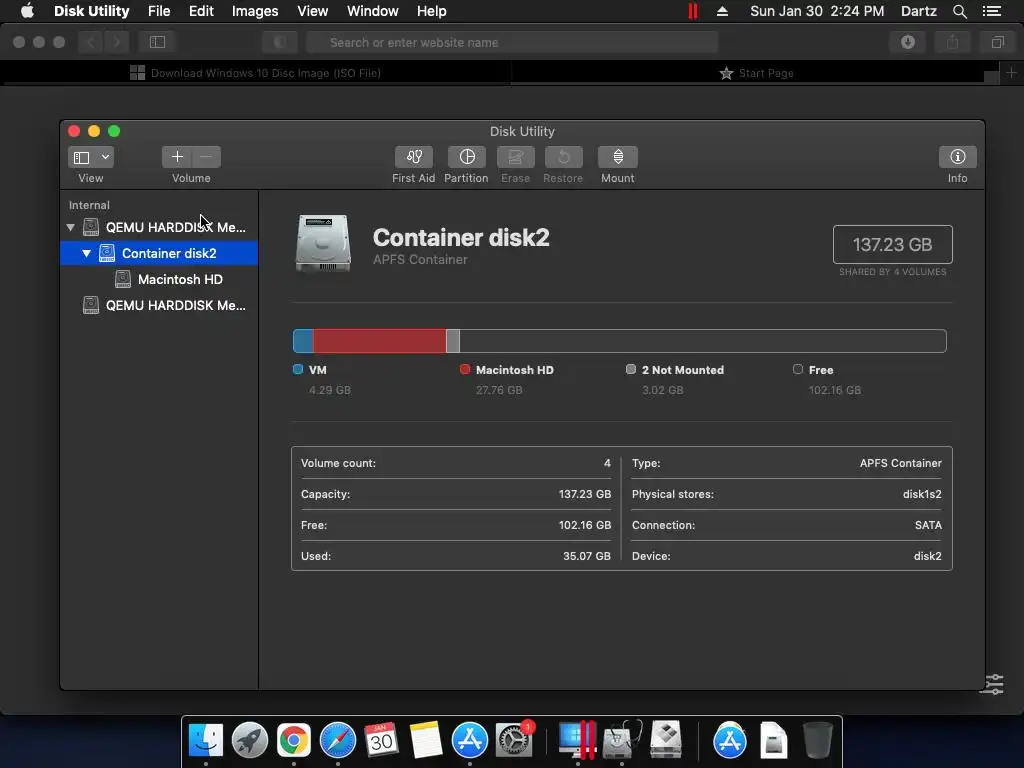Click the disk1s2 physical stores value
Viewport: 1024px width, 768px height.
coord(921,494)
